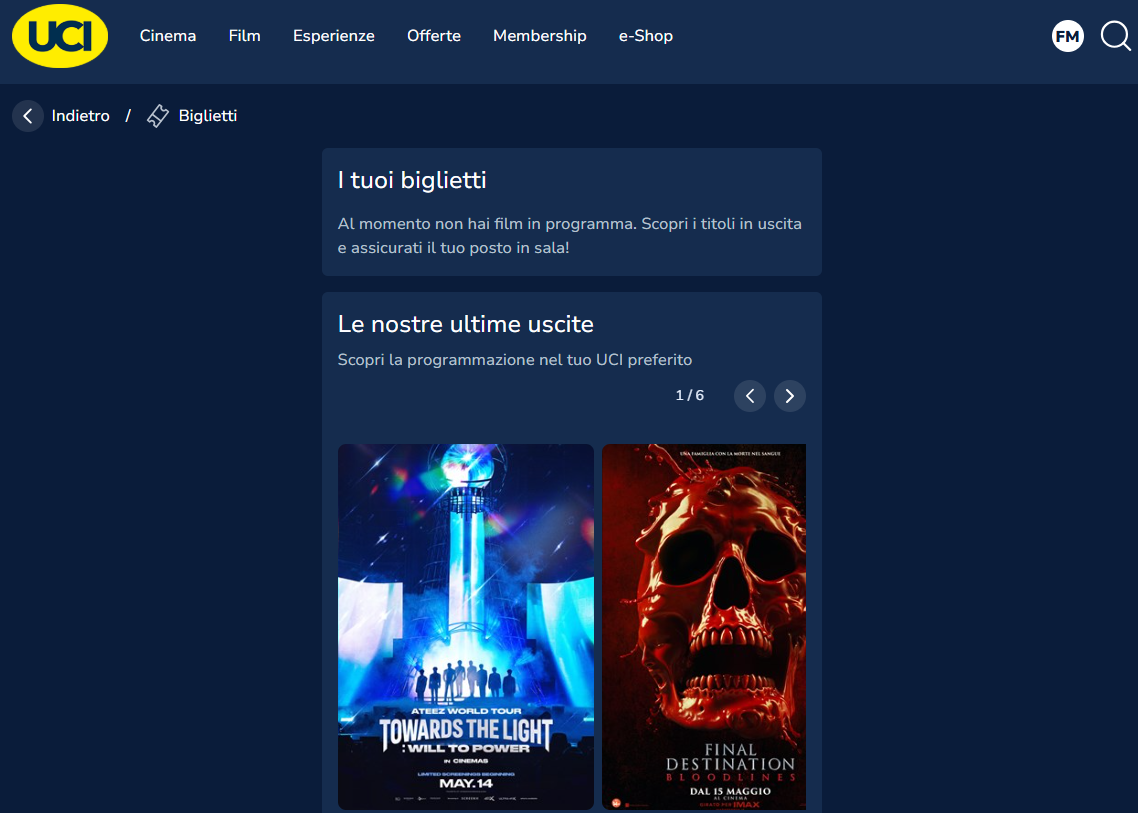The width and height of the screenshot is (1138, 813).
Task: Open Final Destination Bloodlines poster
Action: pos(704,626)
